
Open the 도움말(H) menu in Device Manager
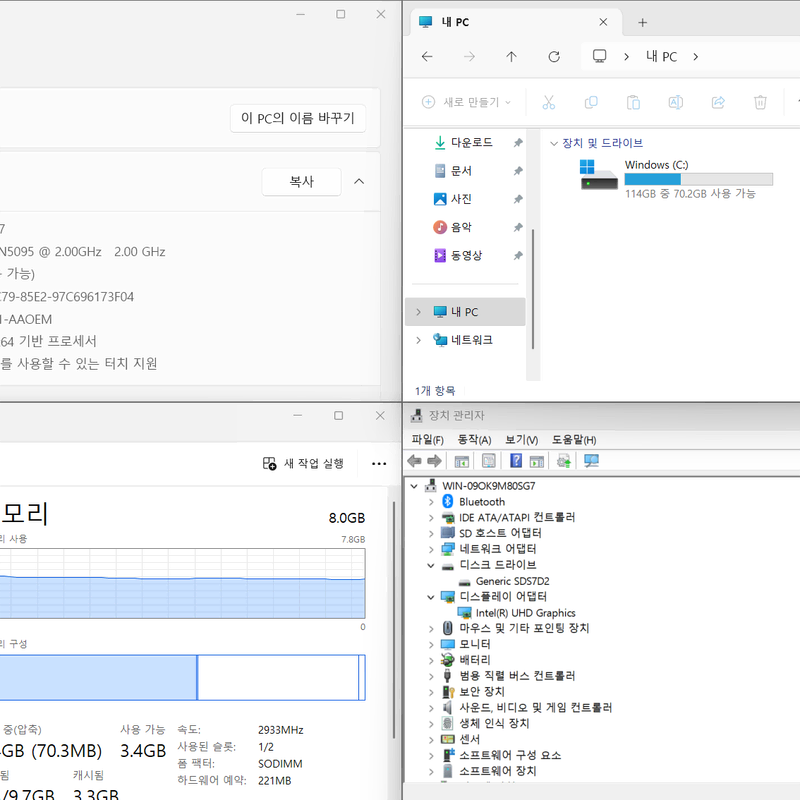coord(574,439)
